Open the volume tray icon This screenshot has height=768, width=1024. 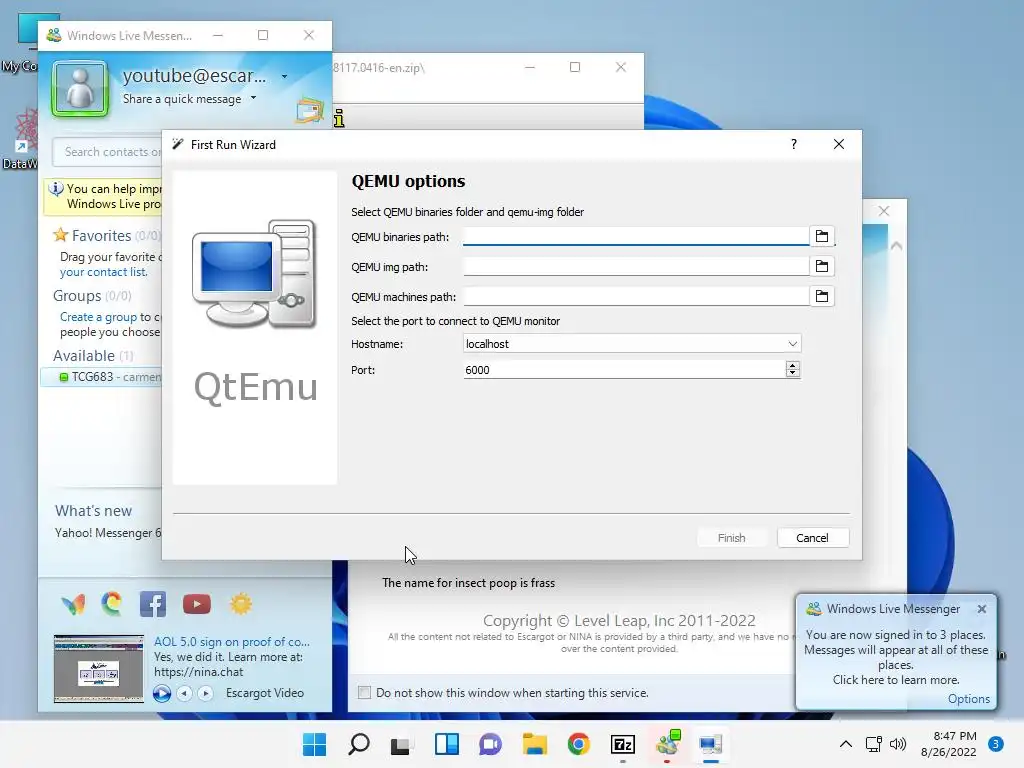[899, 744]
